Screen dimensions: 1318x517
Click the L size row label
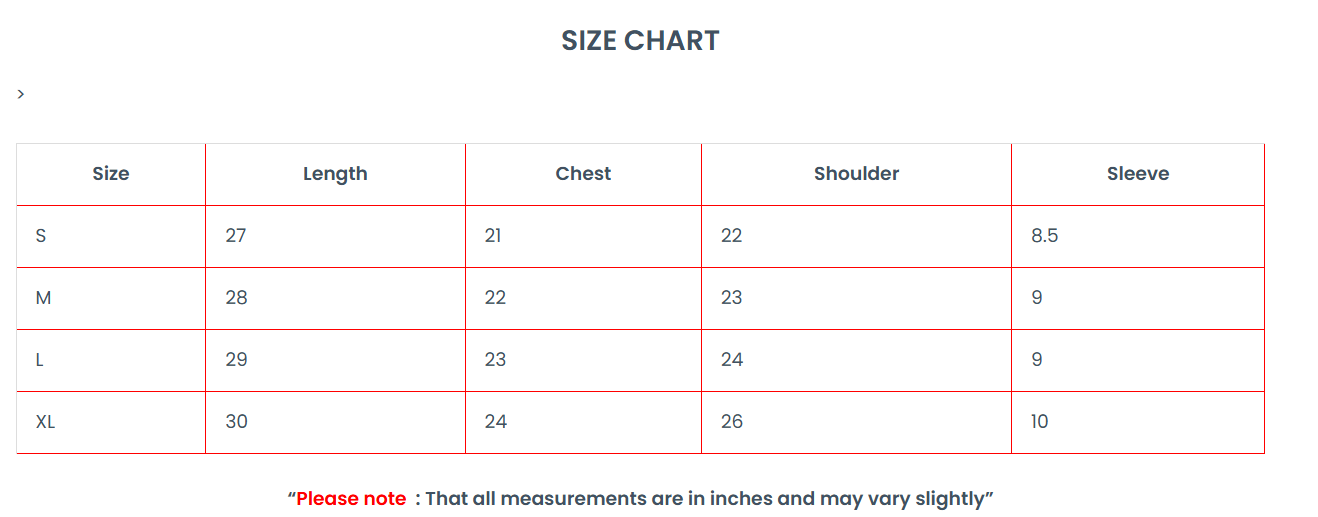coord(40,360)
